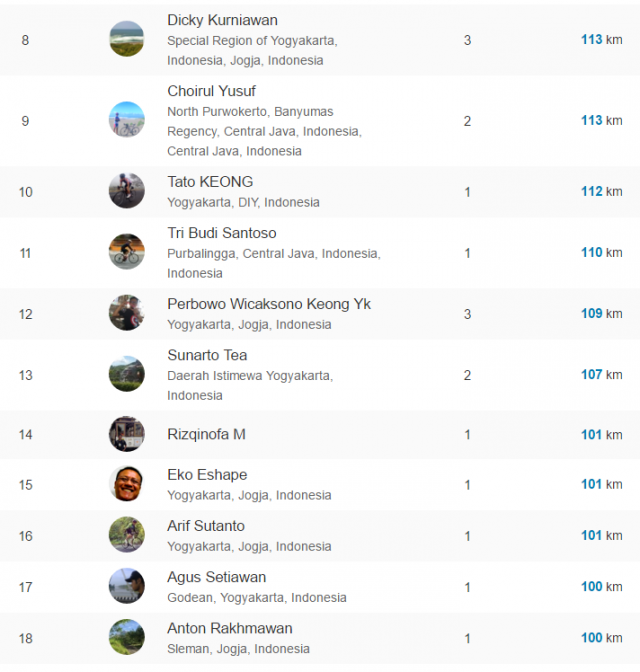
Task: Open Choirul Yusuf's profile picture
Action: tap(127, 120)
